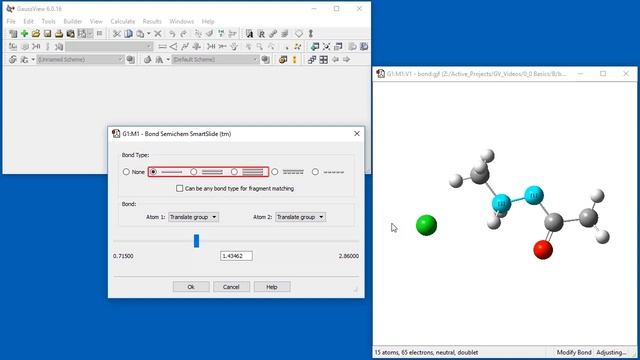Expand the Paste icon's dropdown arrow
640x360 pixels.
(149, 33)
